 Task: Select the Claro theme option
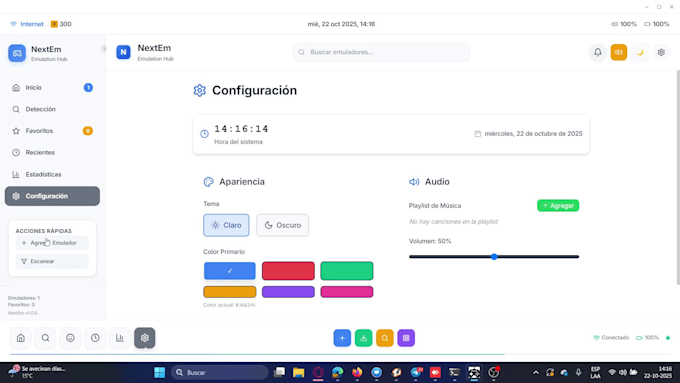click(226, 225)
